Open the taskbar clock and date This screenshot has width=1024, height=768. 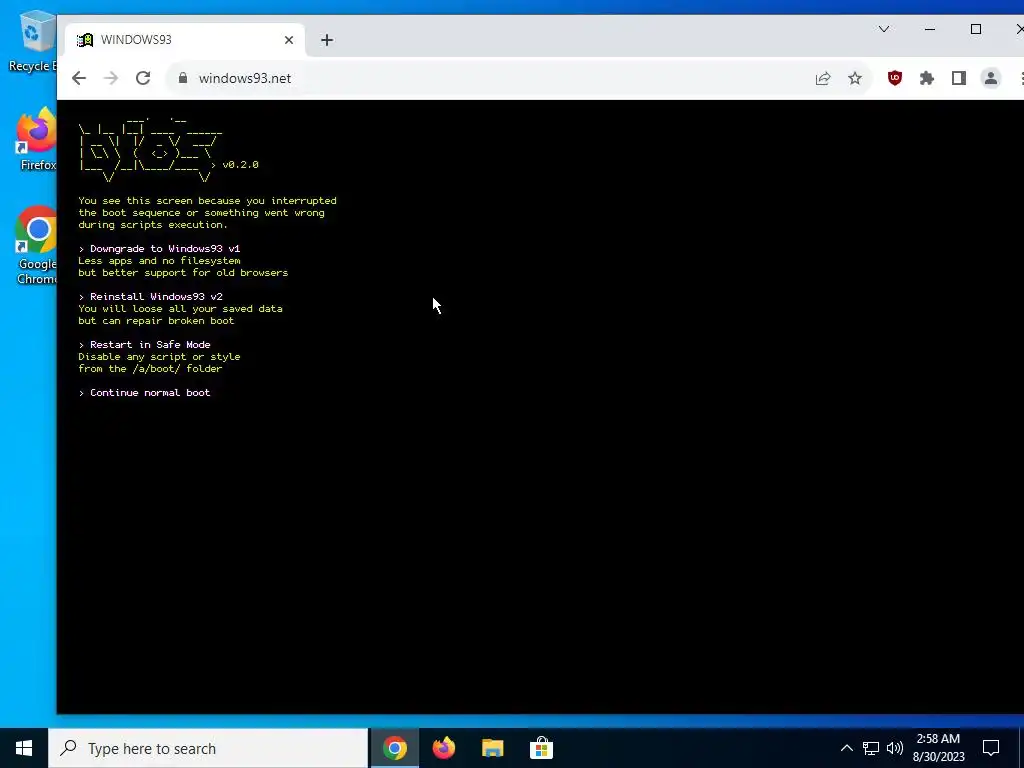pos(938,748)
